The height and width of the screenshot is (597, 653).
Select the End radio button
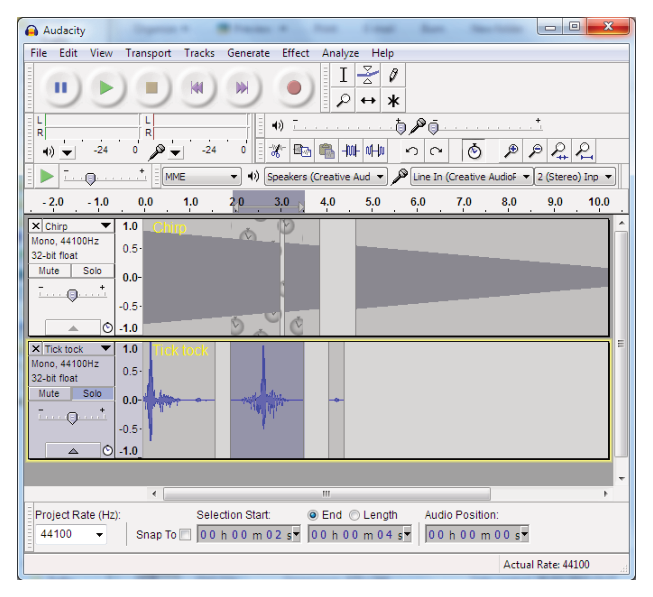pyautogui.click(x=312, y=515)
